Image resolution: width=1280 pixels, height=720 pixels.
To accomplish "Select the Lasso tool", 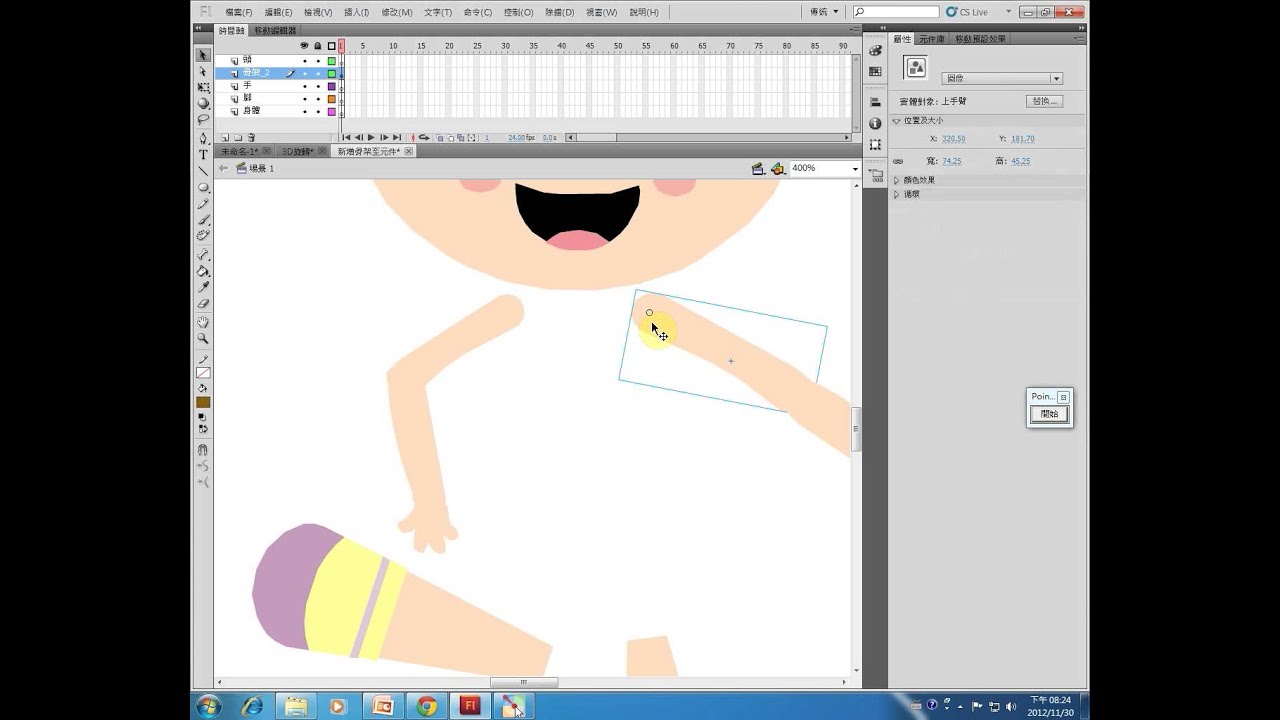I will (x=203, y=119).
